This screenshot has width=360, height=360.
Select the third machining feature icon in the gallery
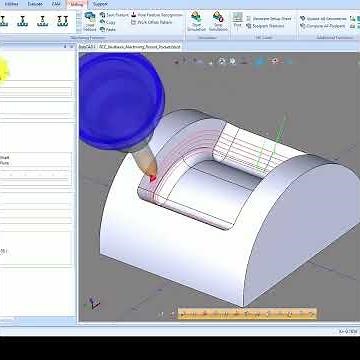[43, 21]
